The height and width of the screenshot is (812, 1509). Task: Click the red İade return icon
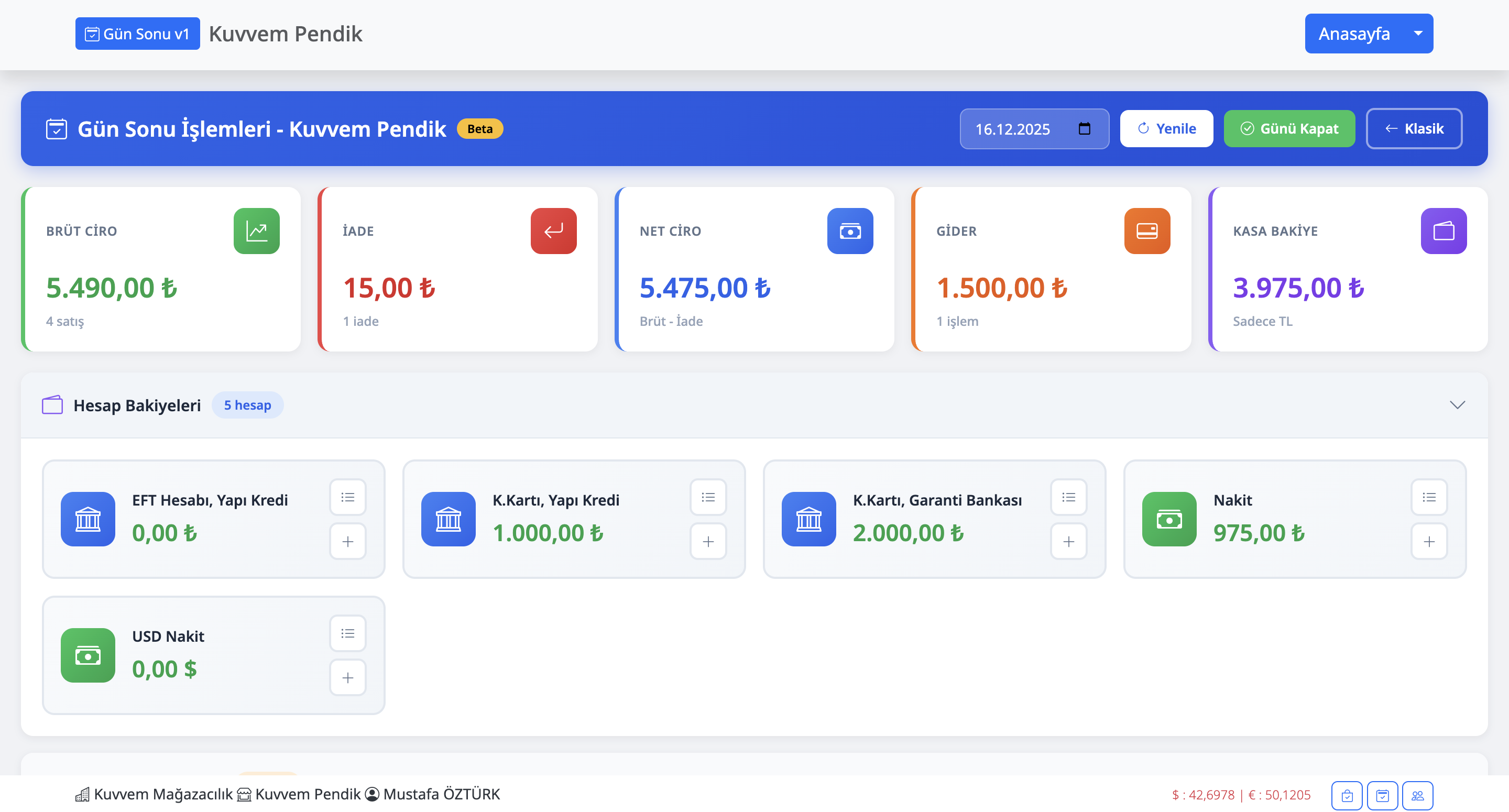tap(553, 231)
